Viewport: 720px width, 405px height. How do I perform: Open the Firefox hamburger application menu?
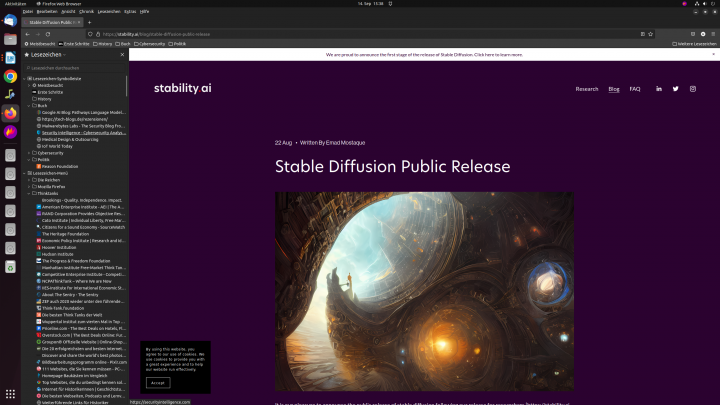tap(713, 34)
